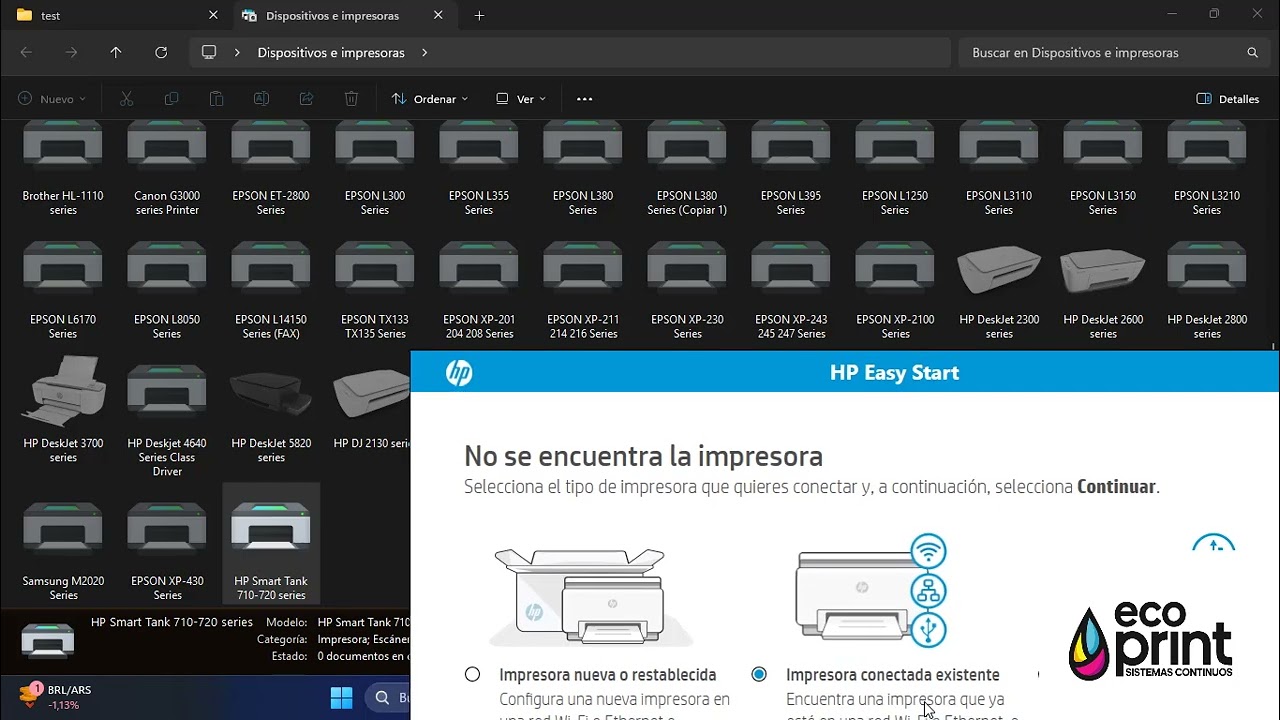
Task: Close the test tab
Action: coord(213,16)
